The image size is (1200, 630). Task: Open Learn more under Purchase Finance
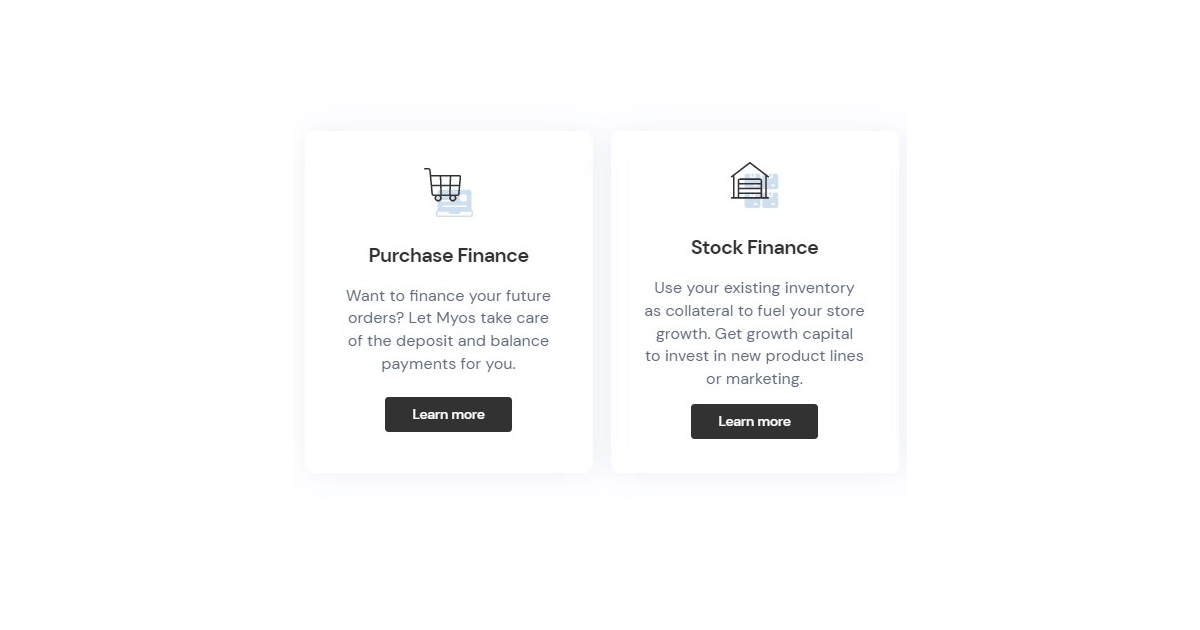click(448, 414)
